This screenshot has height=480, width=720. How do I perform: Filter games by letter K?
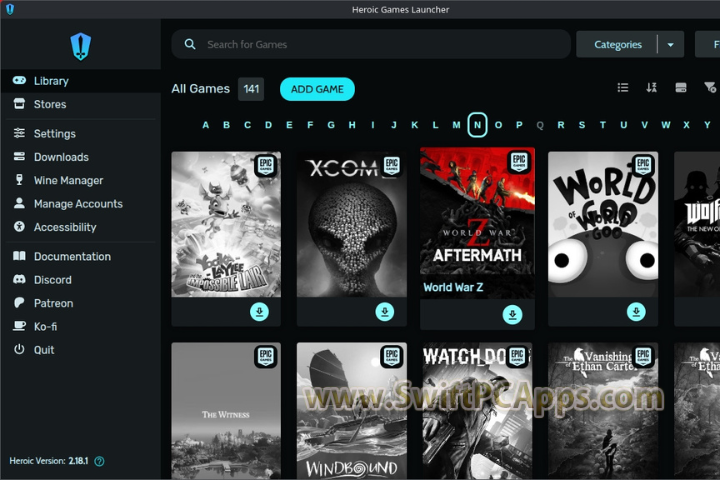[415, 125]
